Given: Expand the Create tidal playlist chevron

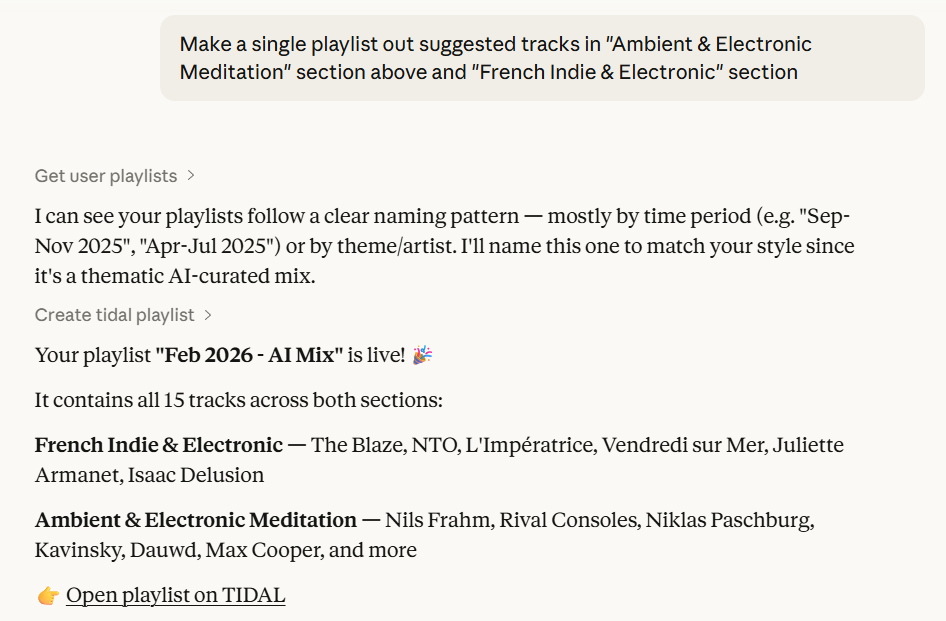Looking at the screenshot, I should click(x=208, y=315).
